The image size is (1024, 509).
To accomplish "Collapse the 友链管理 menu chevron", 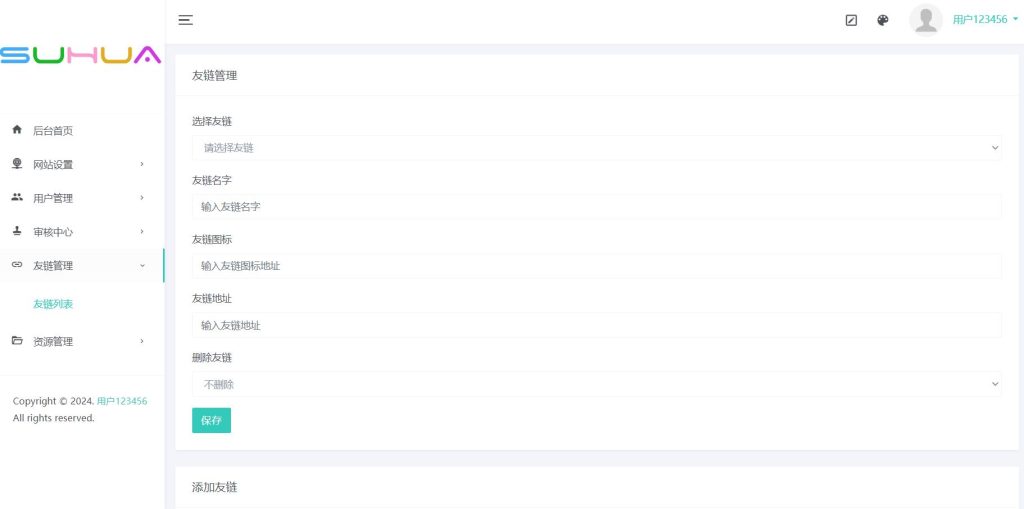I will pyautogui.click(x=142, y=265).
